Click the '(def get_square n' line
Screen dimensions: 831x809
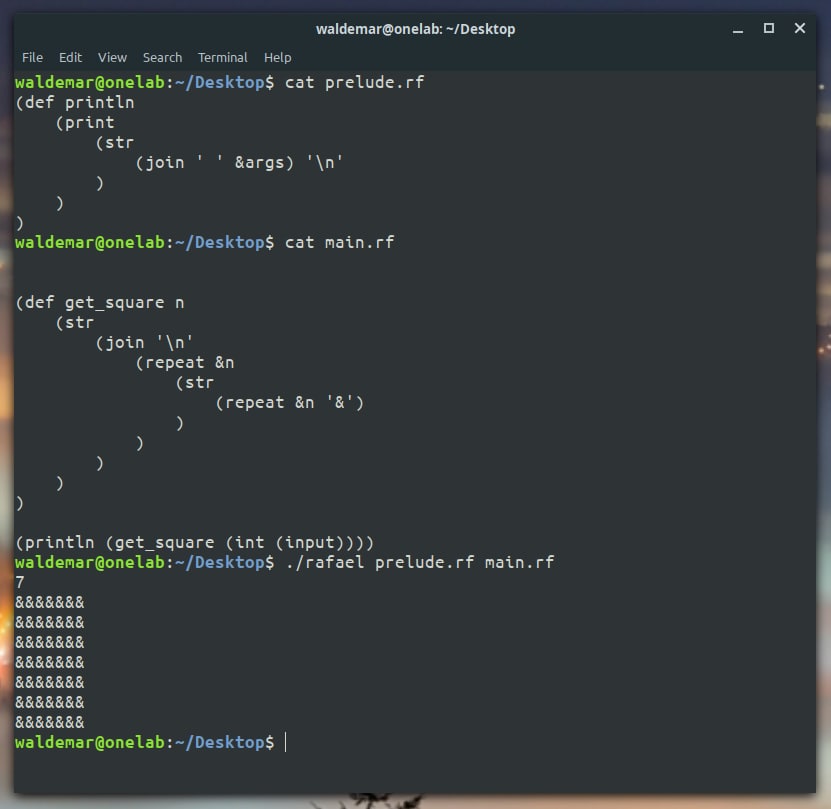tap(100, 303)
